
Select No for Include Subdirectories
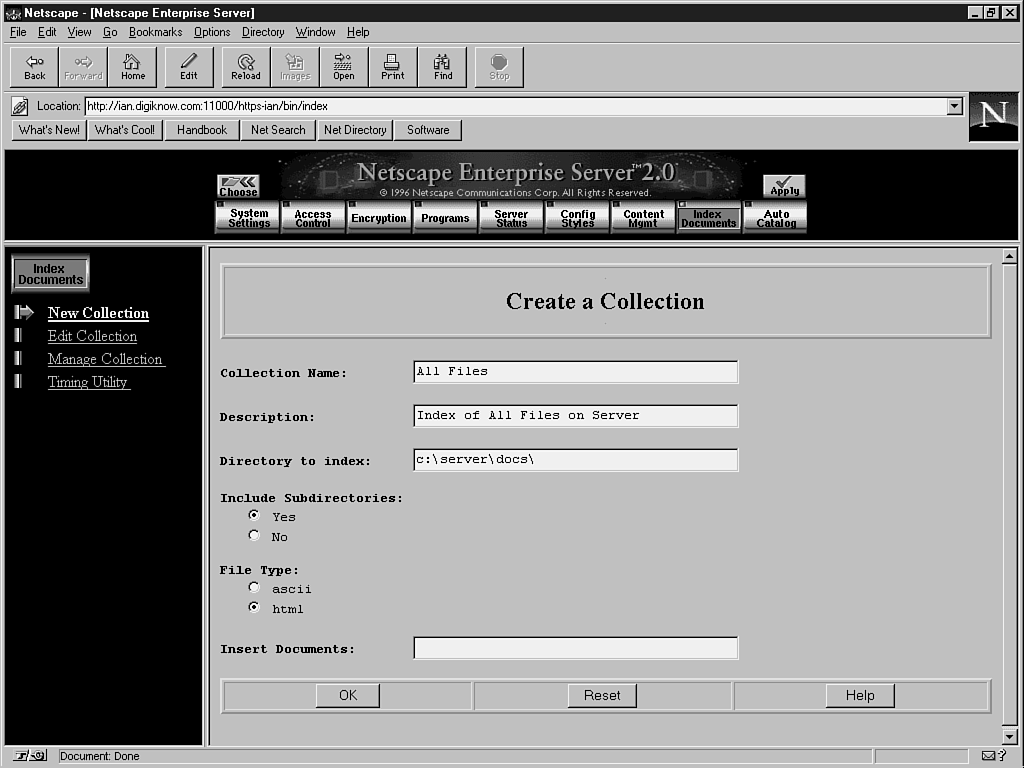(x=254, y=536)
